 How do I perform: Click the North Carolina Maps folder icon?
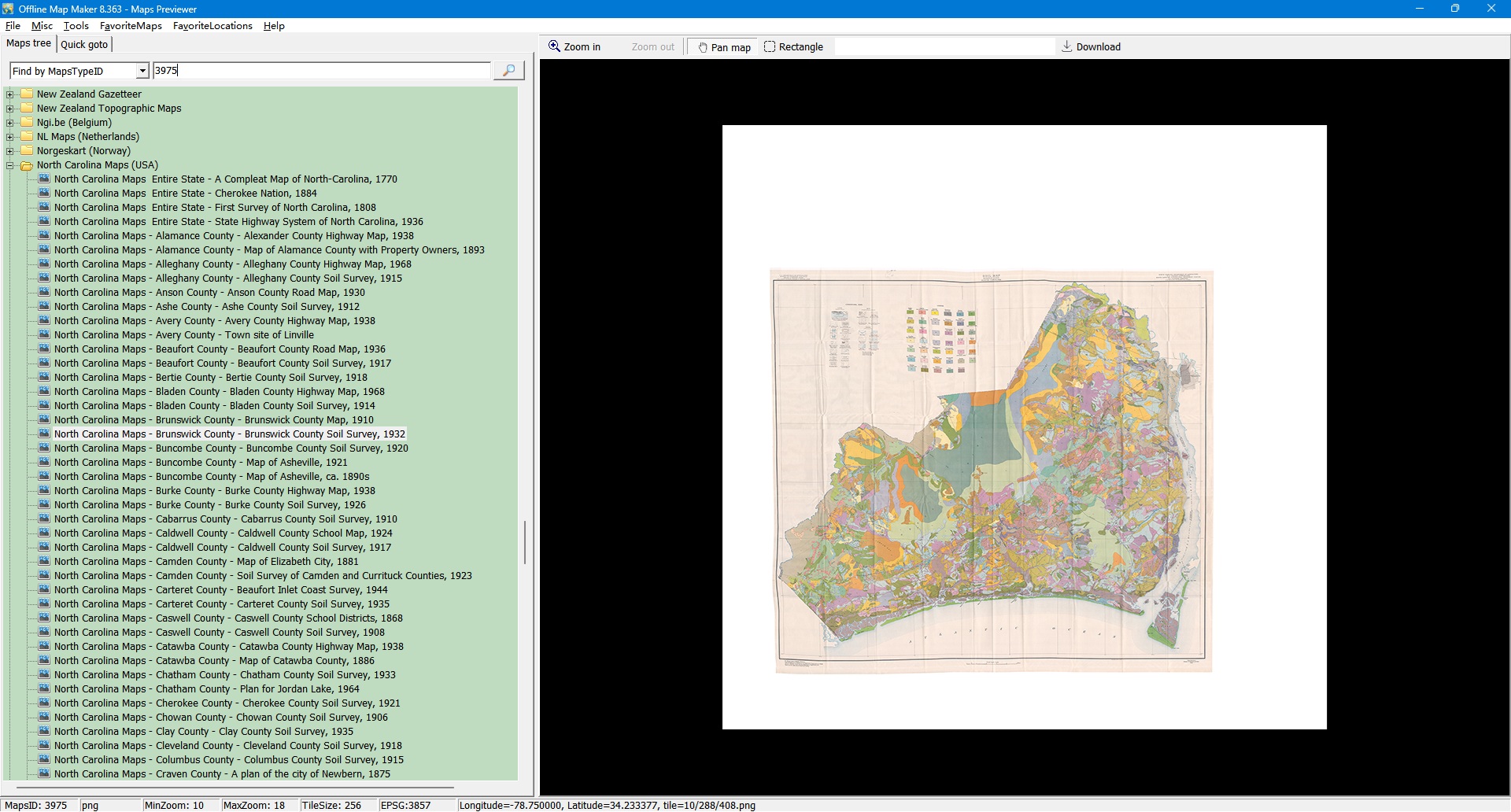[27, 165]
